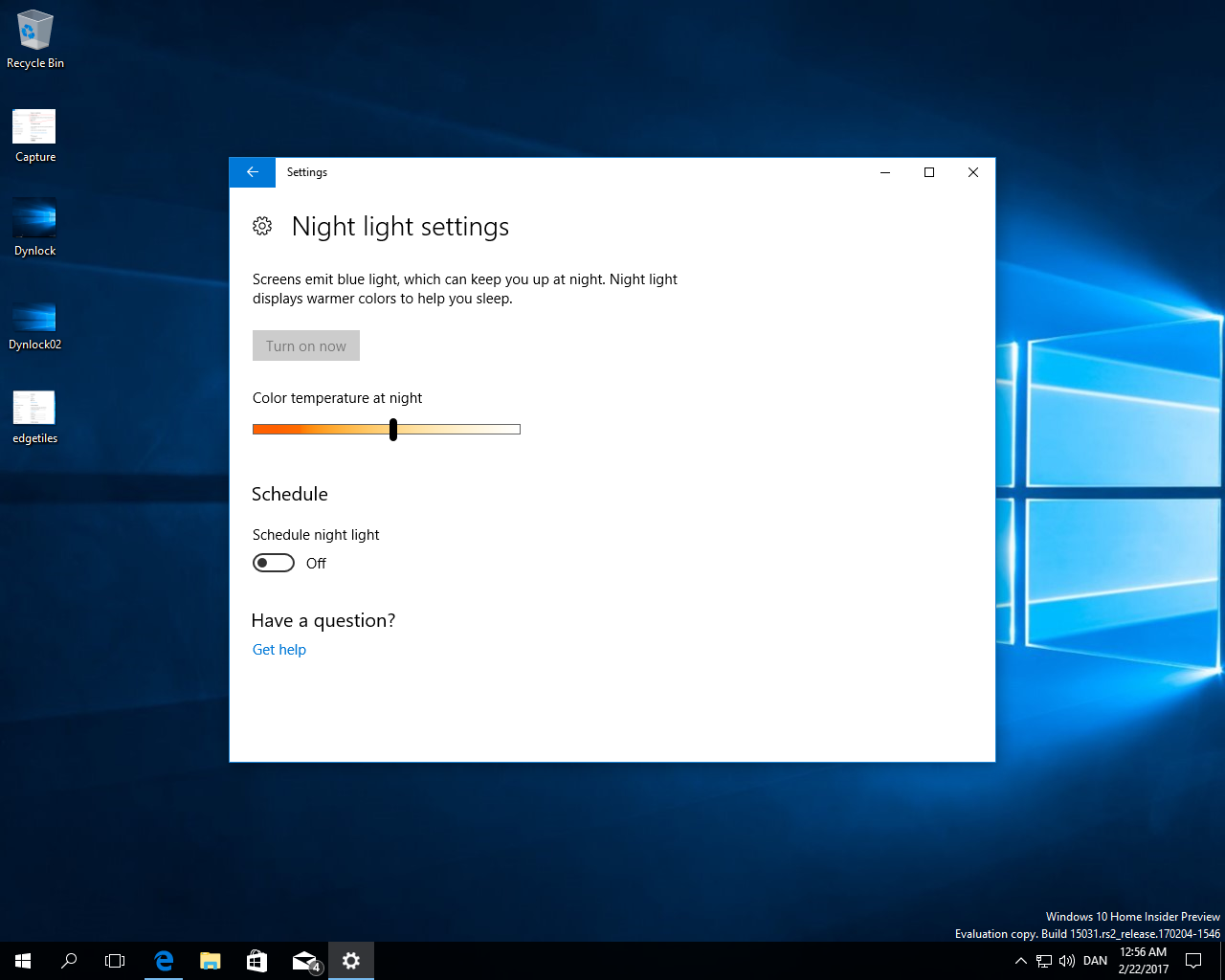Click Turn on now for night light
This screenshot has height=980, width=1225.
coord(305,345)
